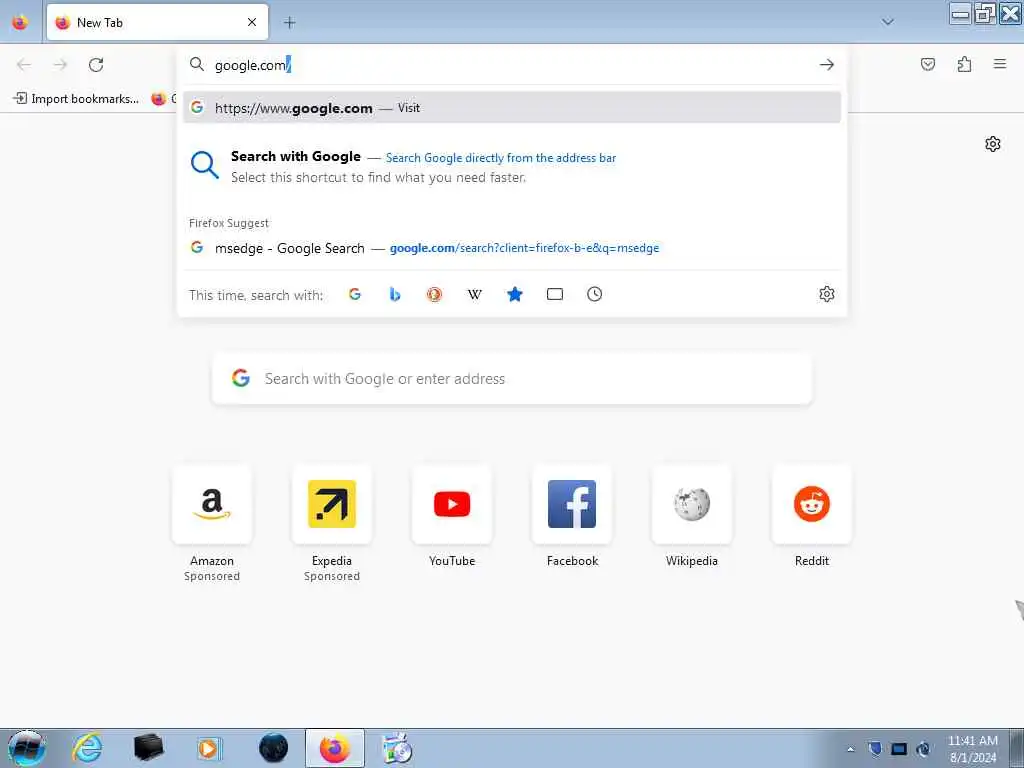Launch Internet Explorer from the taskbar
This screenshot has width=1024, height=768.
pos(87,748)
